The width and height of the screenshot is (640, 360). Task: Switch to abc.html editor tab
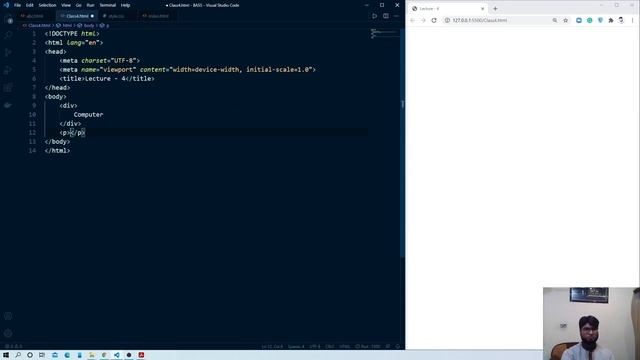(35, 16)
